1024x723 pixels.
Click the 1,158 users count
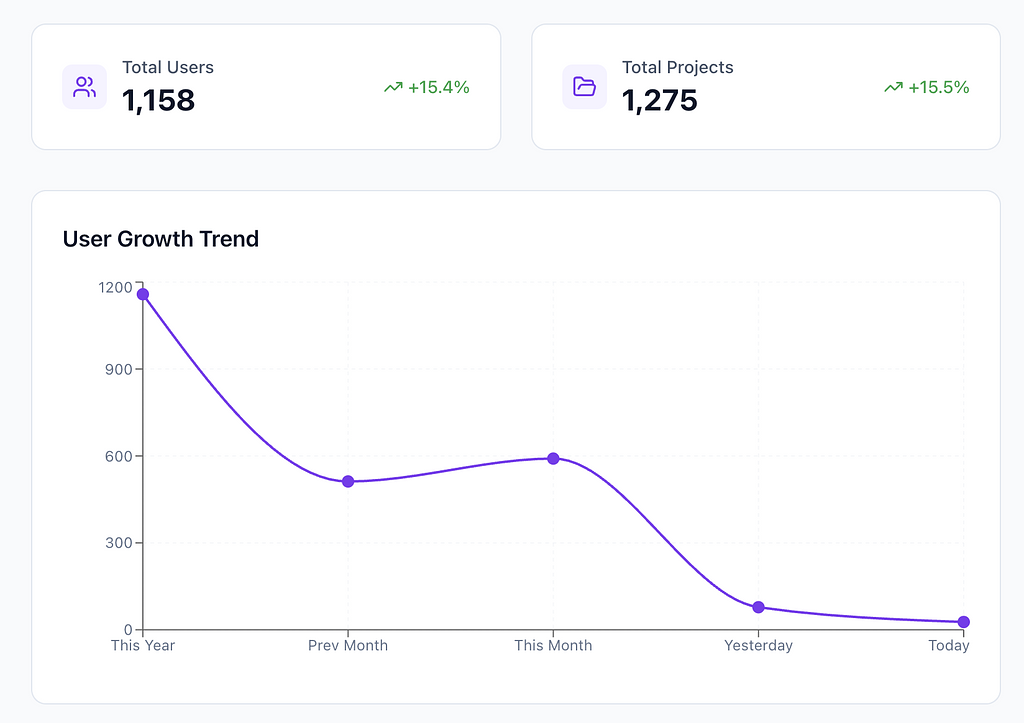click(x=159, y=100)
